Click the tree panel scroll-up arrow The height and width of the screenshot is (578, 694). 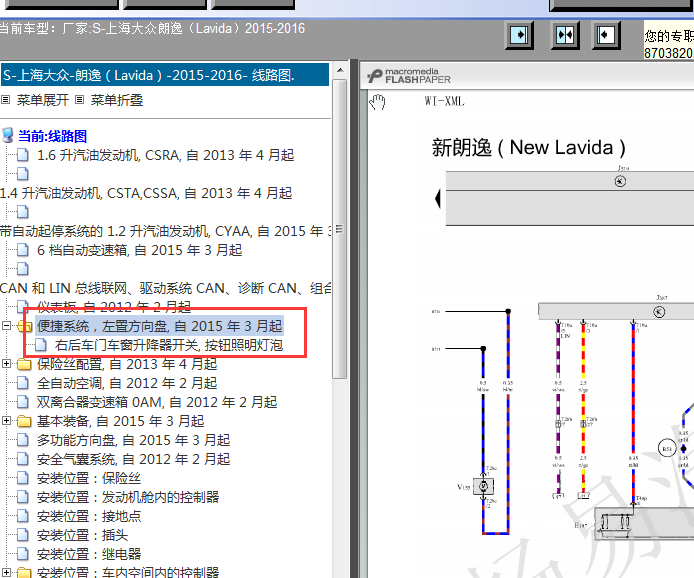coord(340,70)
